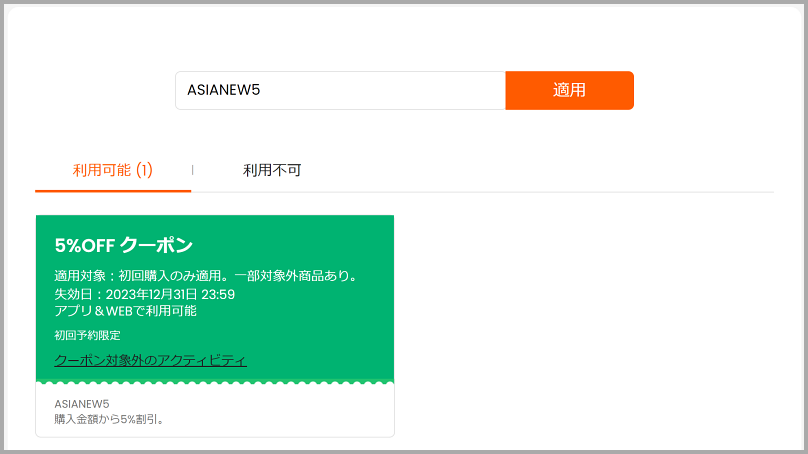Click the 購入金額から5%割引。 description
Viewport: 808px width, 454px height.
(109, 419)
